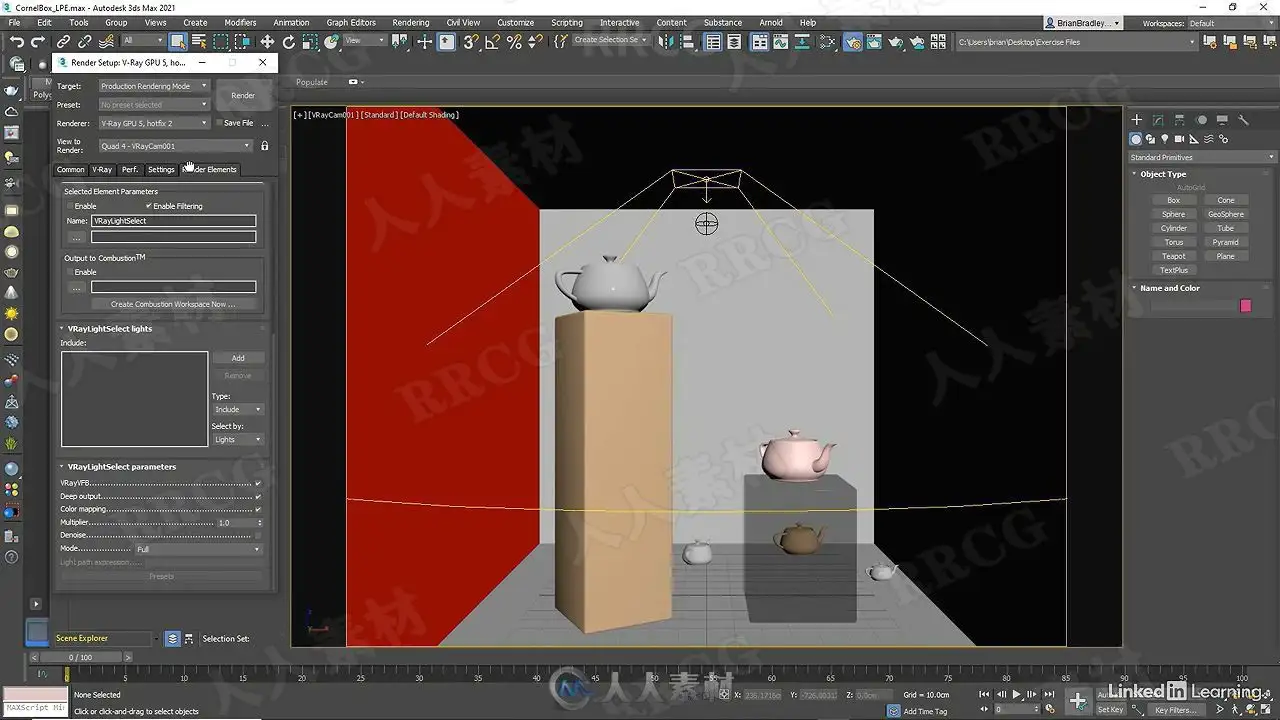Screen dimensions: 1280x720
Task: Open the Utilities panel wrench icon
Action: pyautogui.click(x=1243, y=120)
